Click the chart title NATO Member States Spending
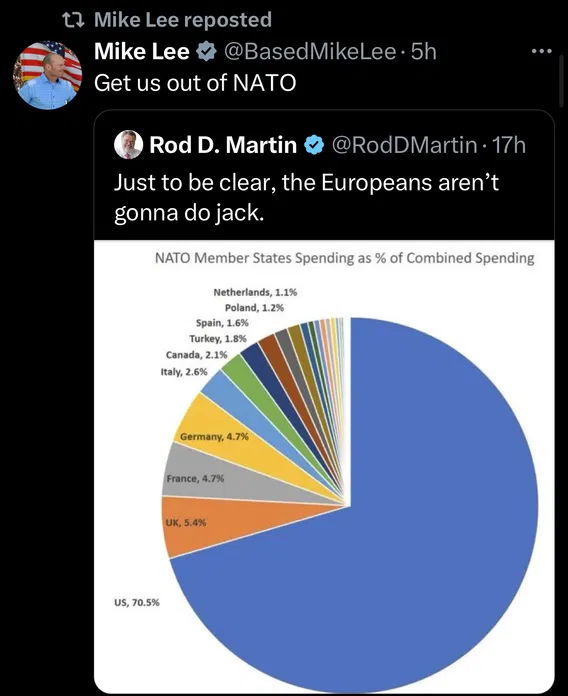Screen dimensions: 568x696 [x=344, y=258]
